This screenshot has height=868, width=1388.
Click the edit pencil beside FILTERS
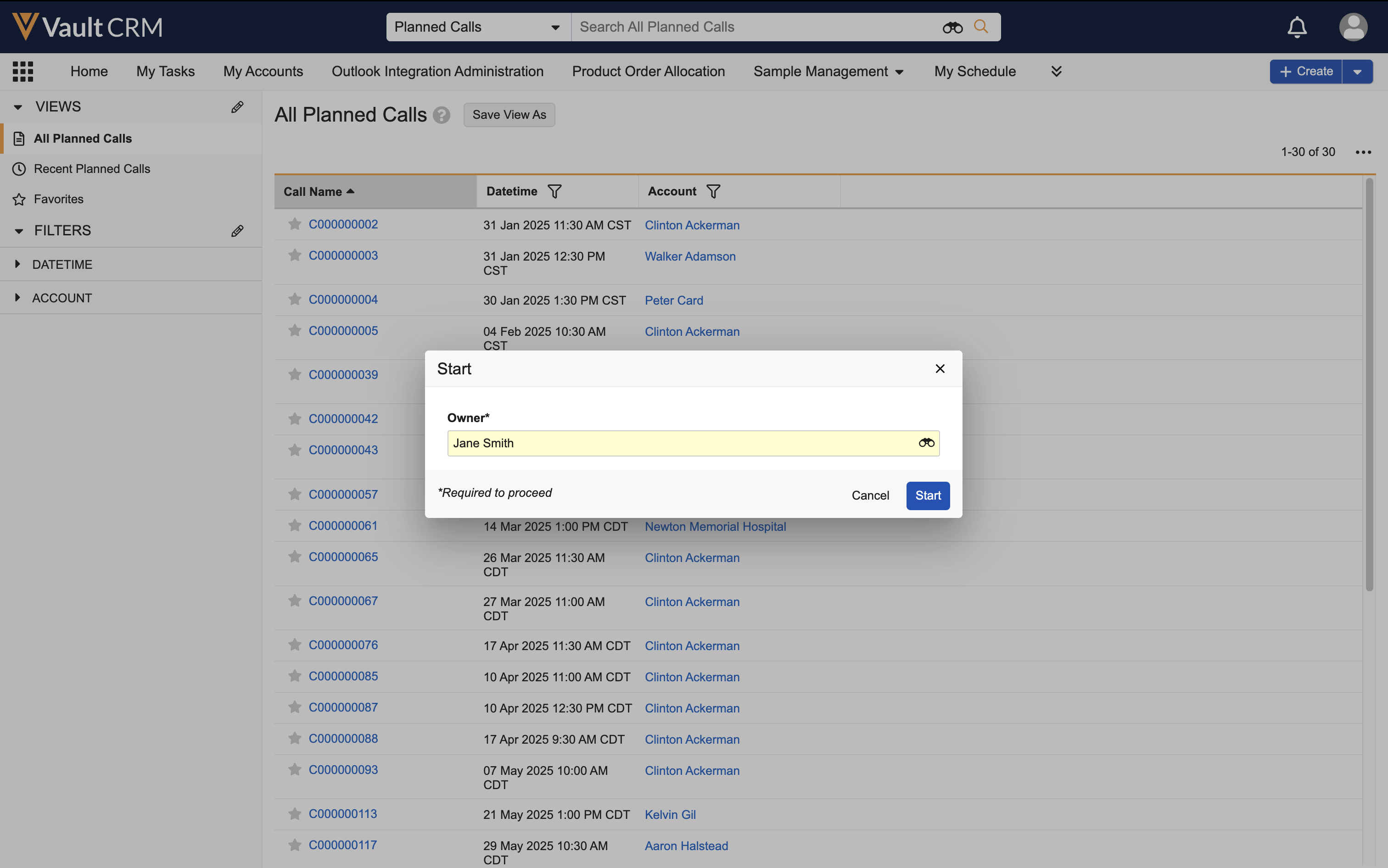237,231
